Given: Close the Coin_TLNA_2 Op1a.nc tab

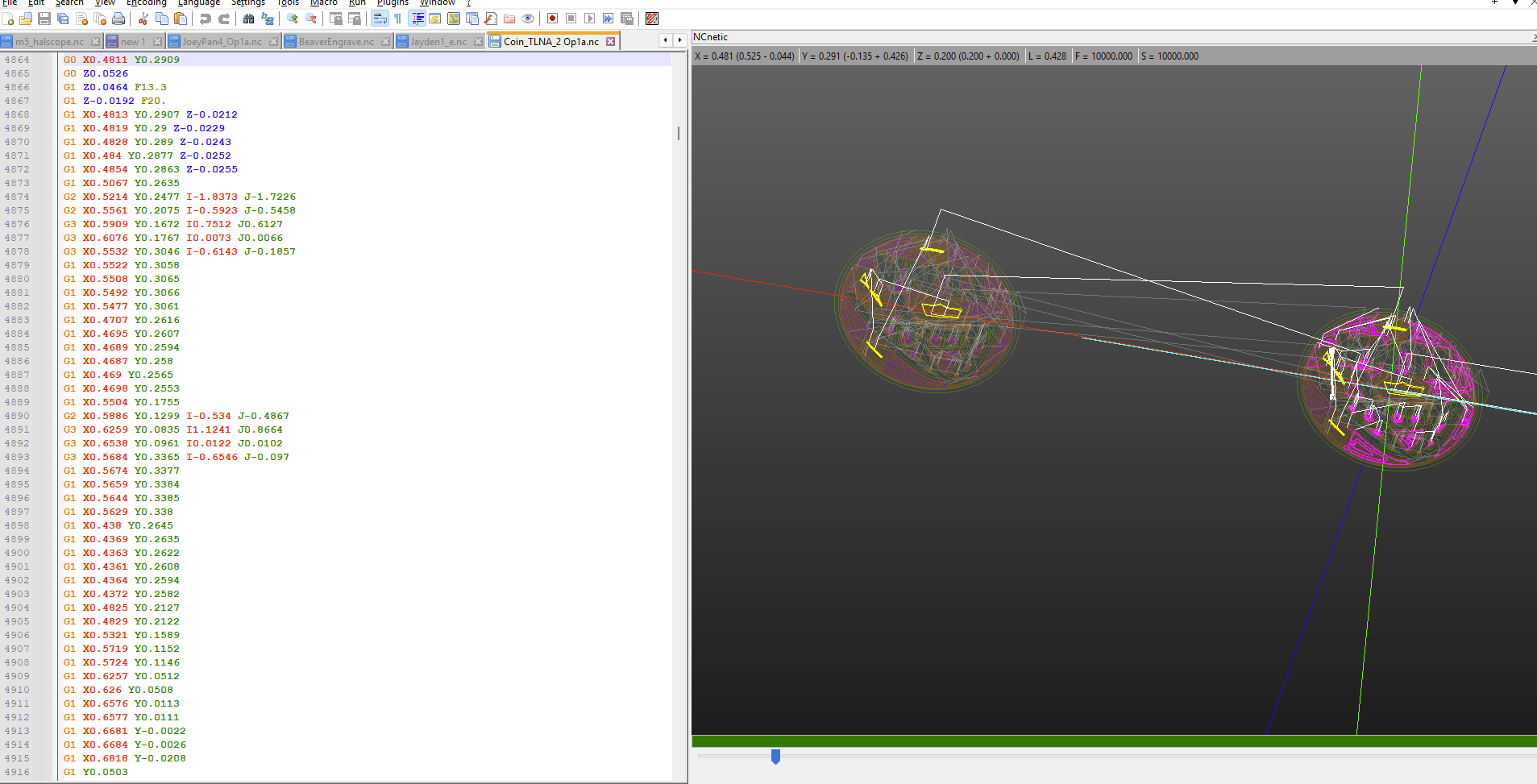Looking at the screenshot, I should click(611, 42).
